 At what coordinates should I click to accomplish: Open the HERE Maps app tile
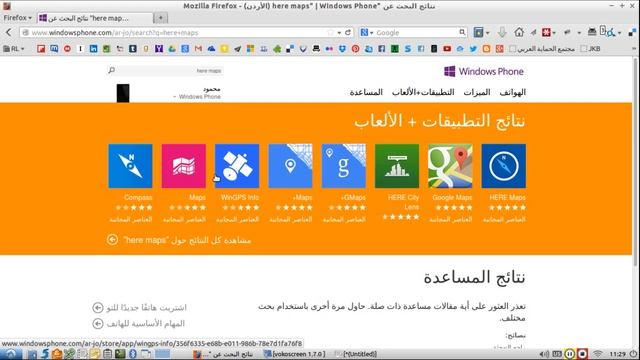(503, 166)
